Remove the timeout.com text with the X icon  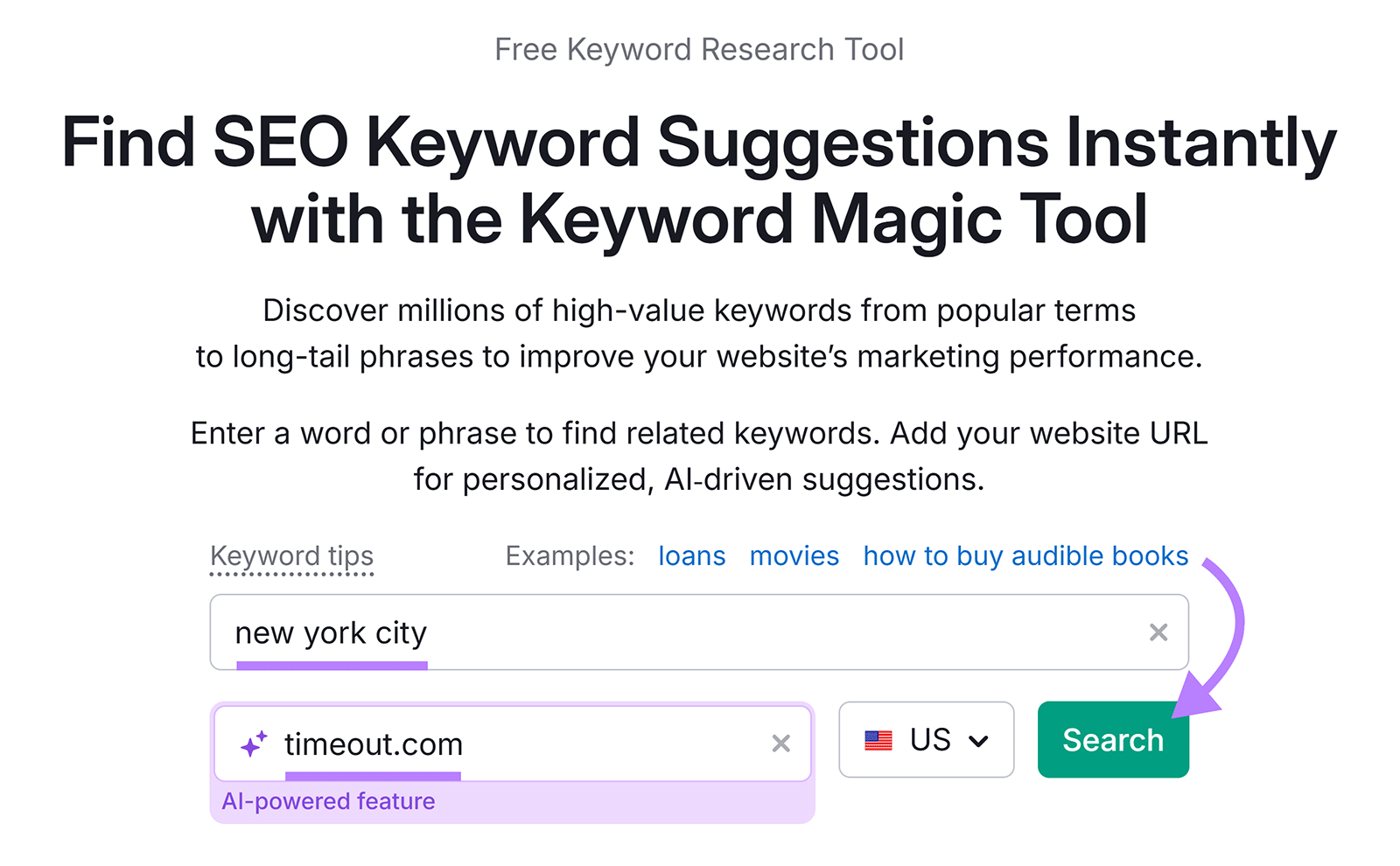click(x=780, y=744)
